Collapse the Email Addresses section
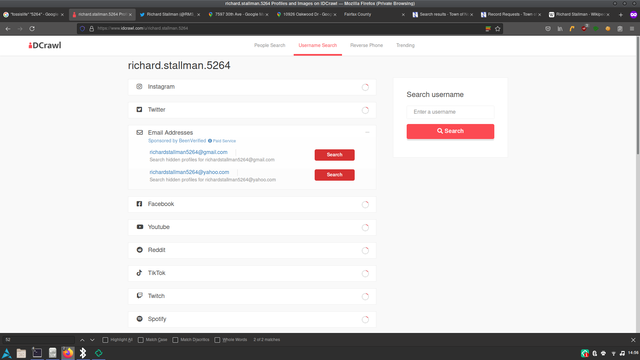640x360 pixels. pos(367,132)
